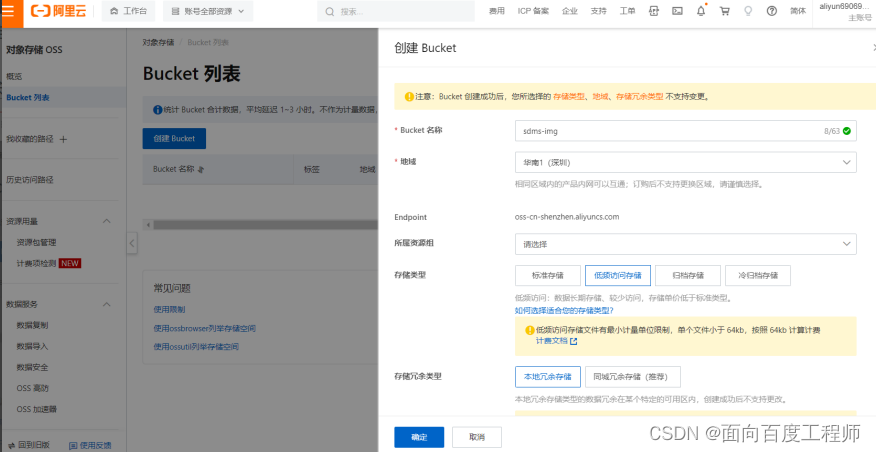The width and height of the screenshot is (876, 452).
Task: Open billing document external link icon
Action: [x=573, y=341]
